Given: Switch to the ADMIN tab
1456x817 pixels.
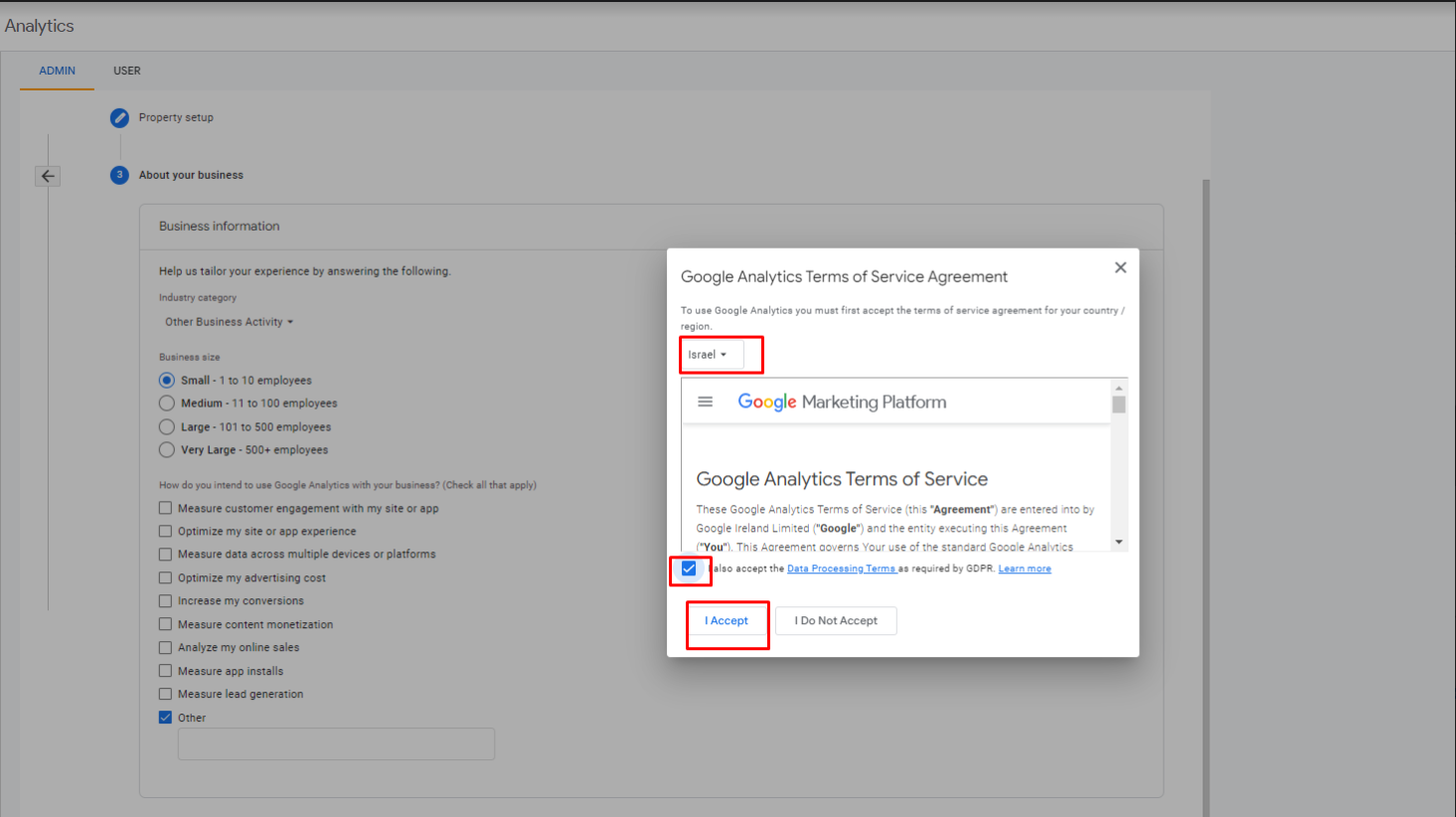Looking at the screenshot, I should click(57, 71).
